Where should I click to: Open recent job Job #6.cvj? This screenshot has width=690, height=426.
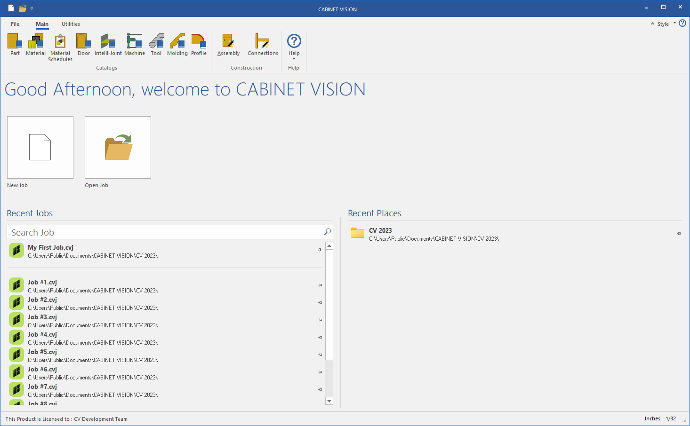165,373
